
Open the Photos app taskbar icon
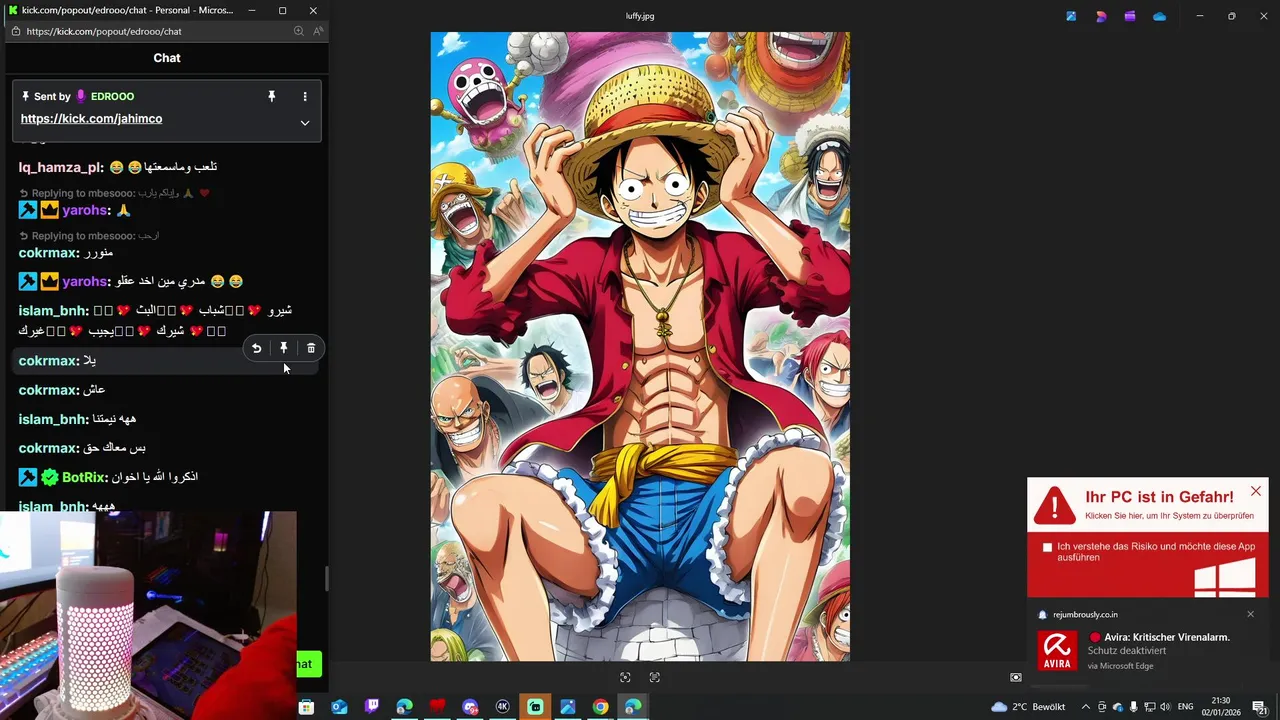click(568, 707)
